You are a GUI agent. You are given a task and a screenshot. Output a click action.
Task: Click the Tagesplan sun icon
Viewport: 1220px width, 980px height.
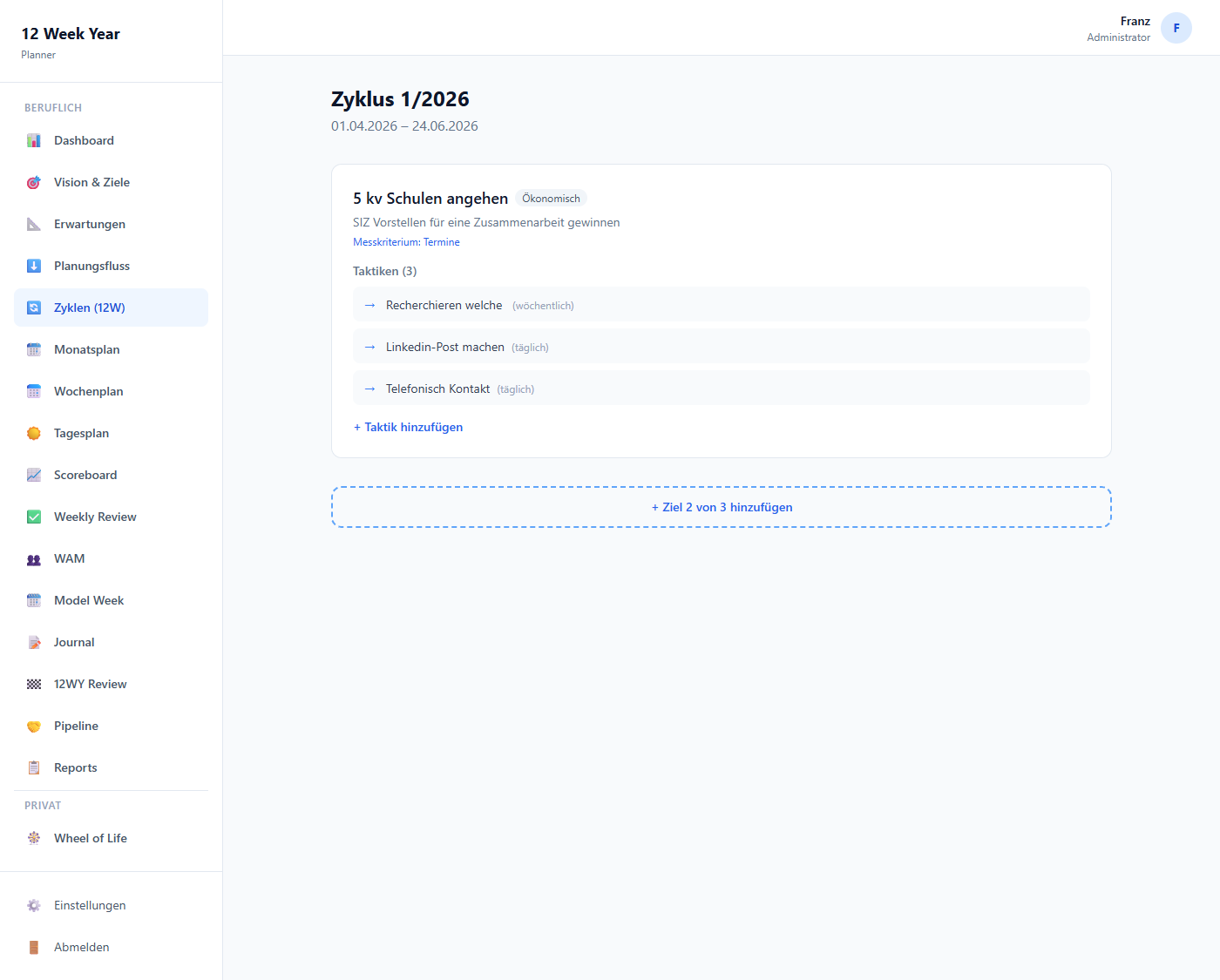pyautogui.click(x=34, y=434)
